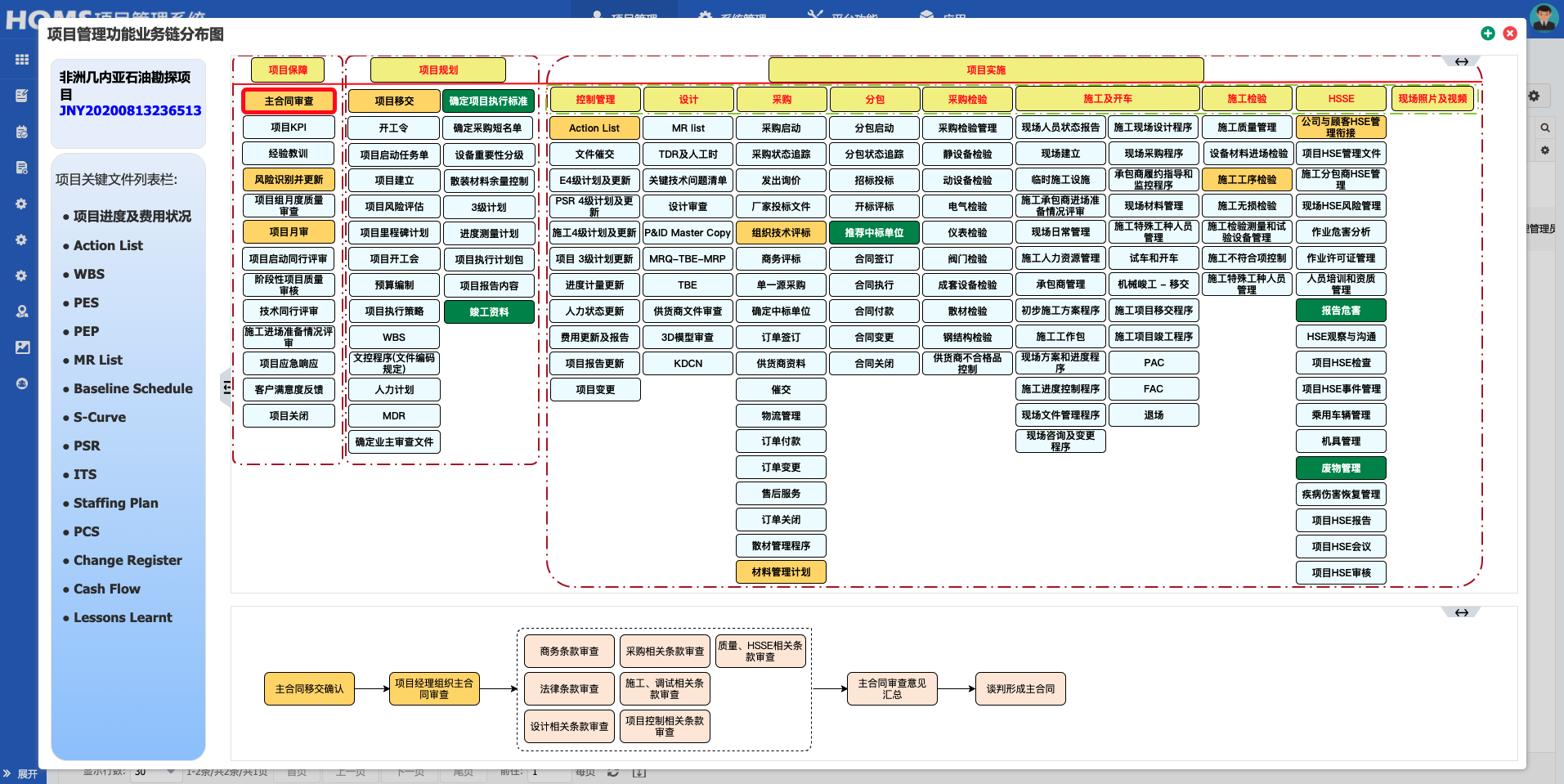Open the Action List key file link
This screenshot has width=1564, height=784.
click(x=108, y=245)
